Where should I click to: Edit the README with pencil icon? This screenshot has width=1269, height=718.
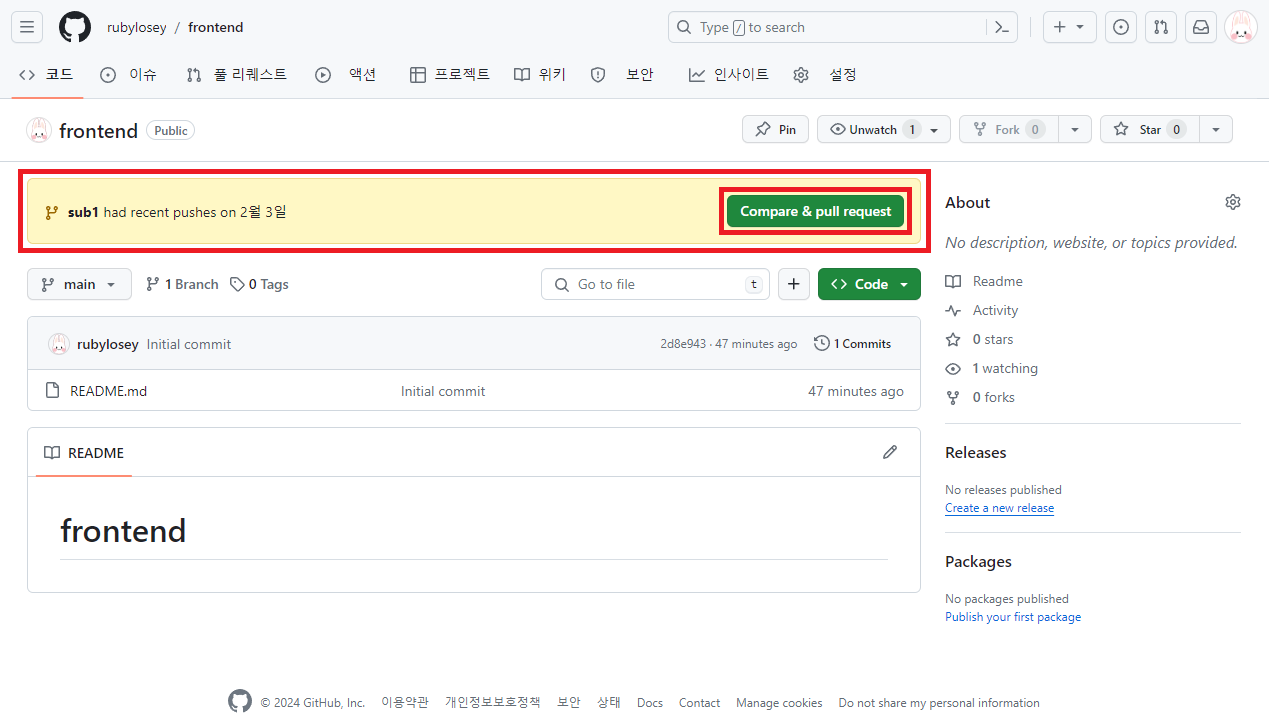[x=890, y=452]
